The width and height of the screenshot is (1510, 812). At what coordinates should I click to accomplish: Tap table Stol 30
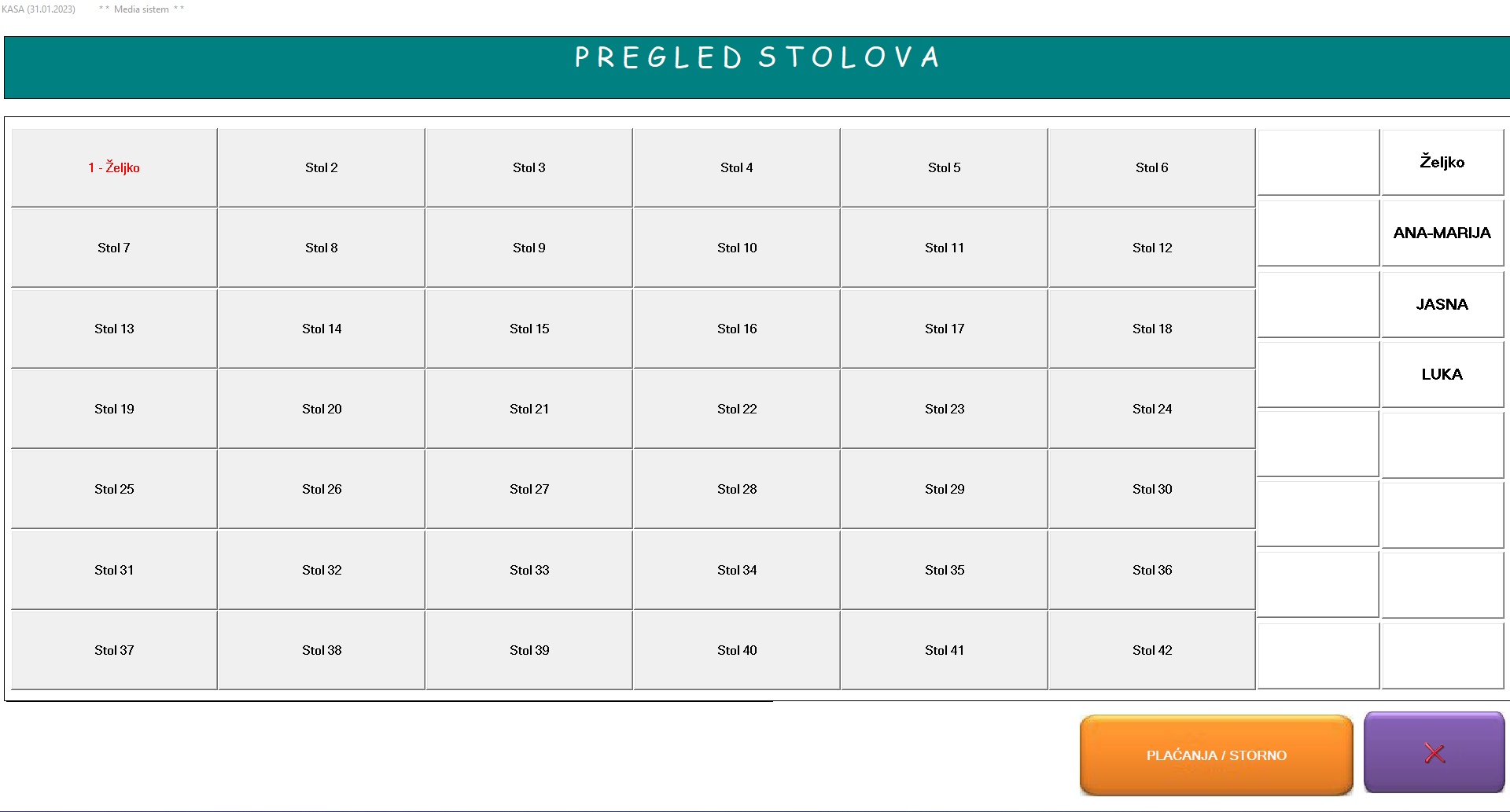coord(1151,489)
